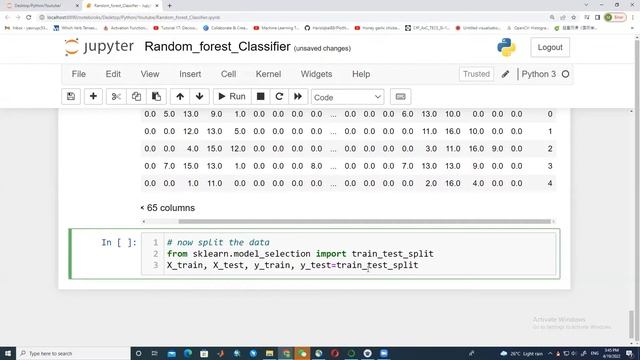Click the Logout button
Viewport: 640px width, 360px height.
(550, 47)
